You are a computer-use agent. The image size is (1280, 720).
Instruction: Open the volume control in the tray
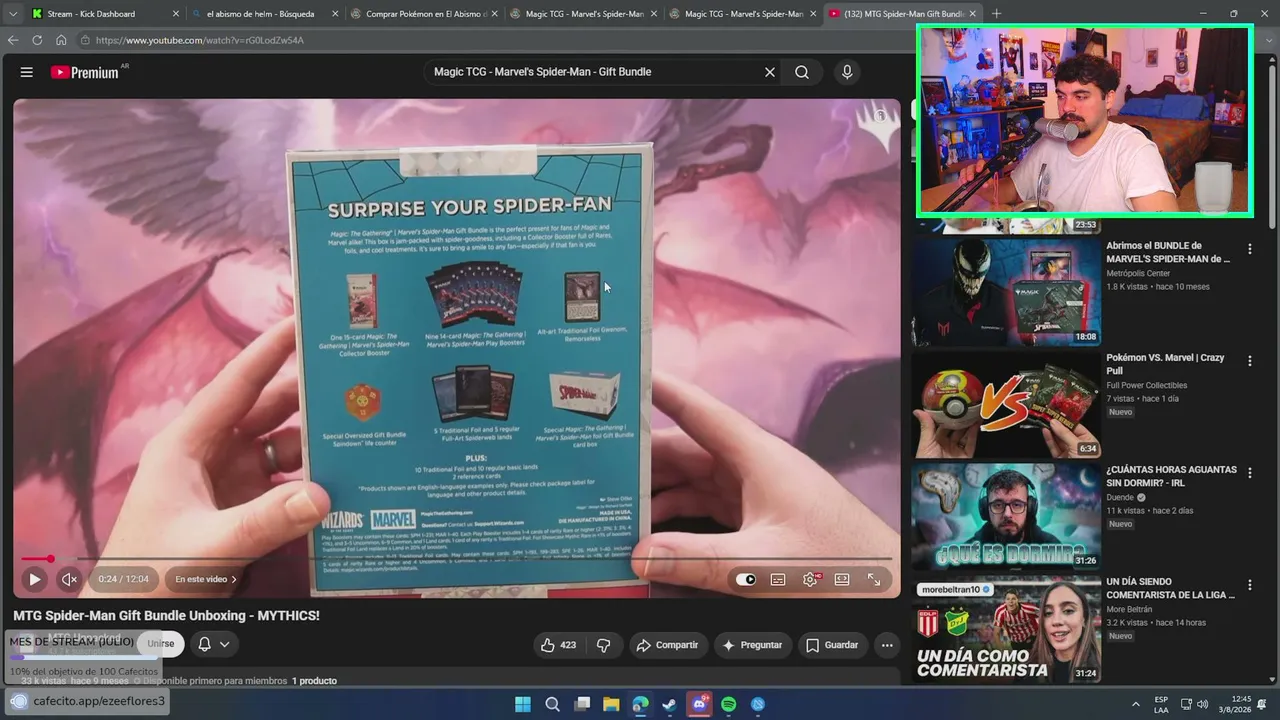(x=1202, y=704)
